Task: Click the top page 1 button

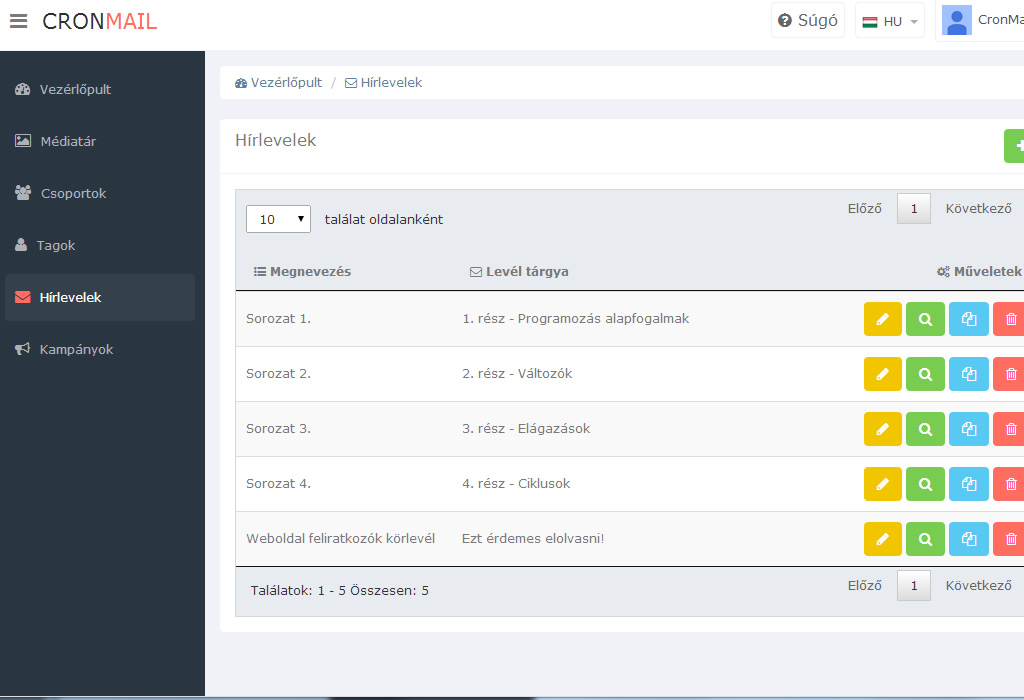Action: (914, 208)
